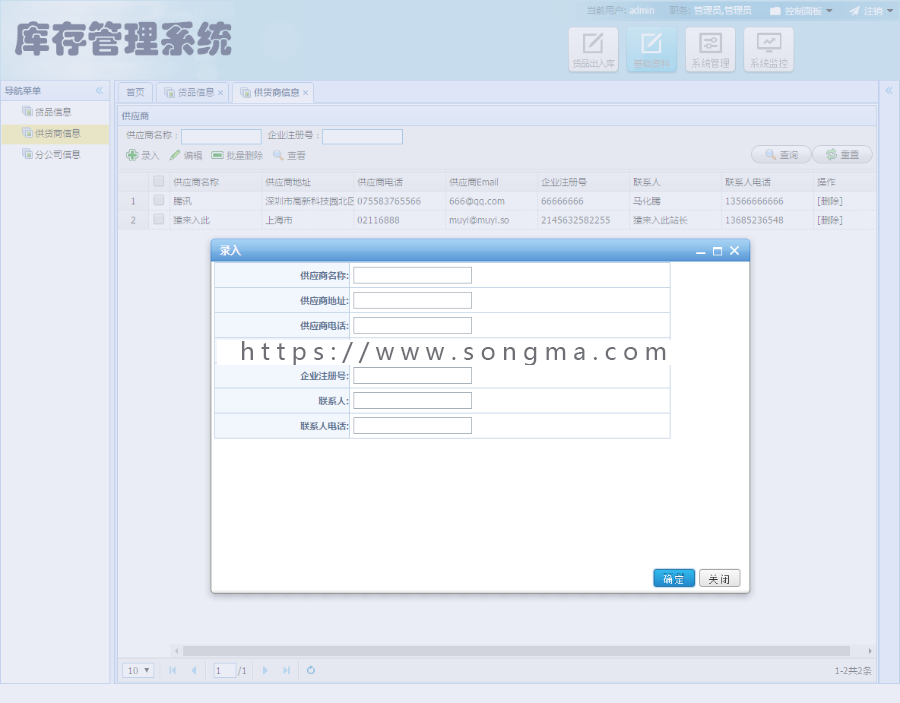
Task: Click the 重置 reset button
Action: pos(842,154)
